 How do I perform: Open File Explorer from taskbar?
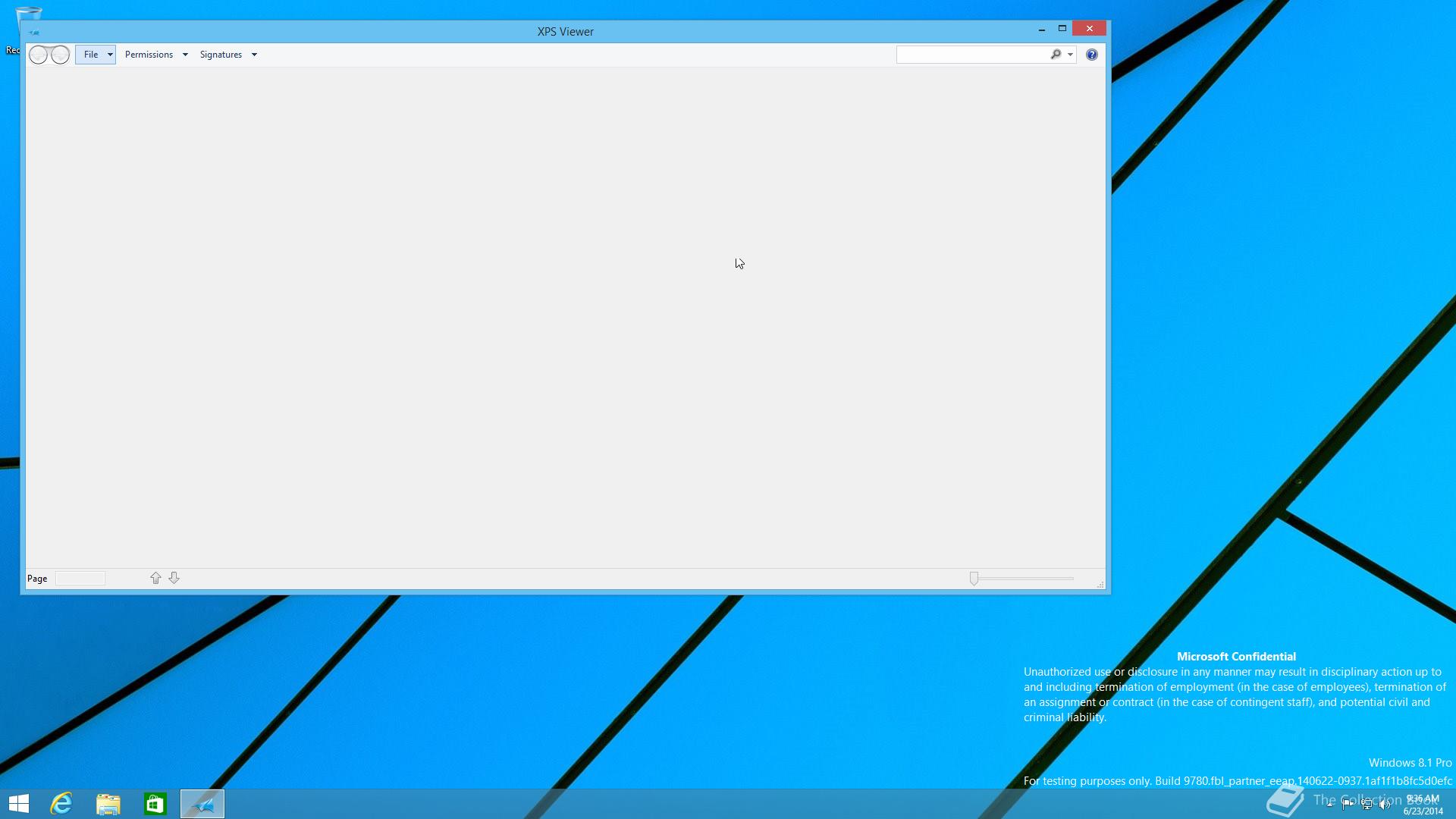click(108, 803)
